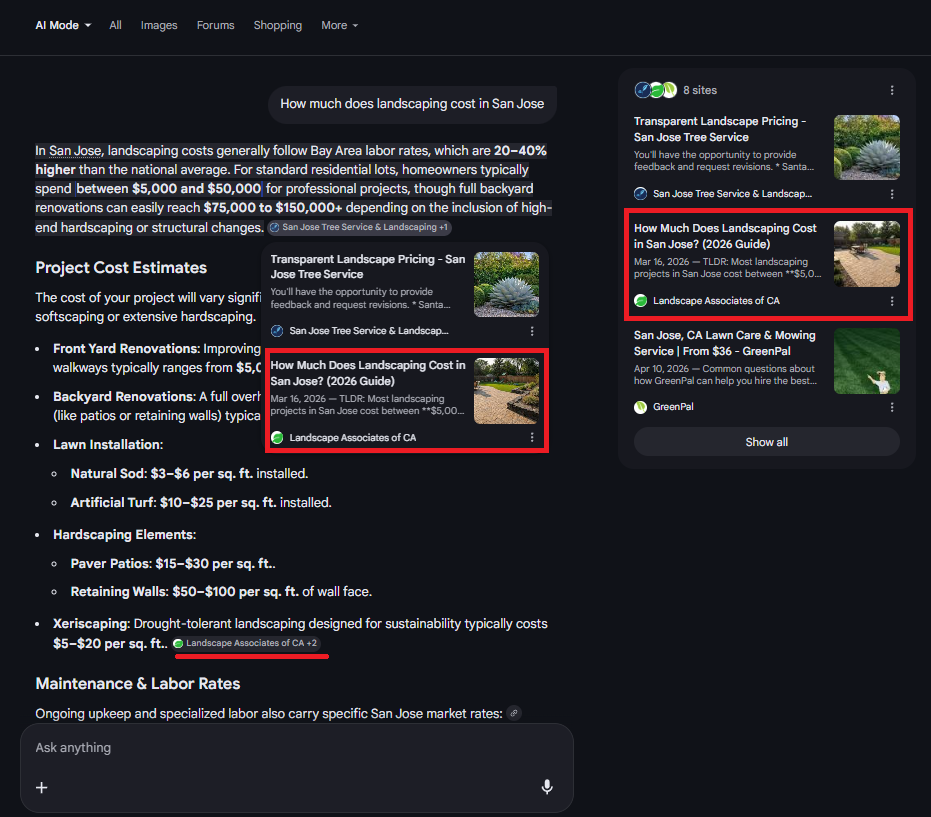Click the 8 sites stacked favicons
Screen dimensions: 931x817
pyautogui.click(x=656, y=90)
